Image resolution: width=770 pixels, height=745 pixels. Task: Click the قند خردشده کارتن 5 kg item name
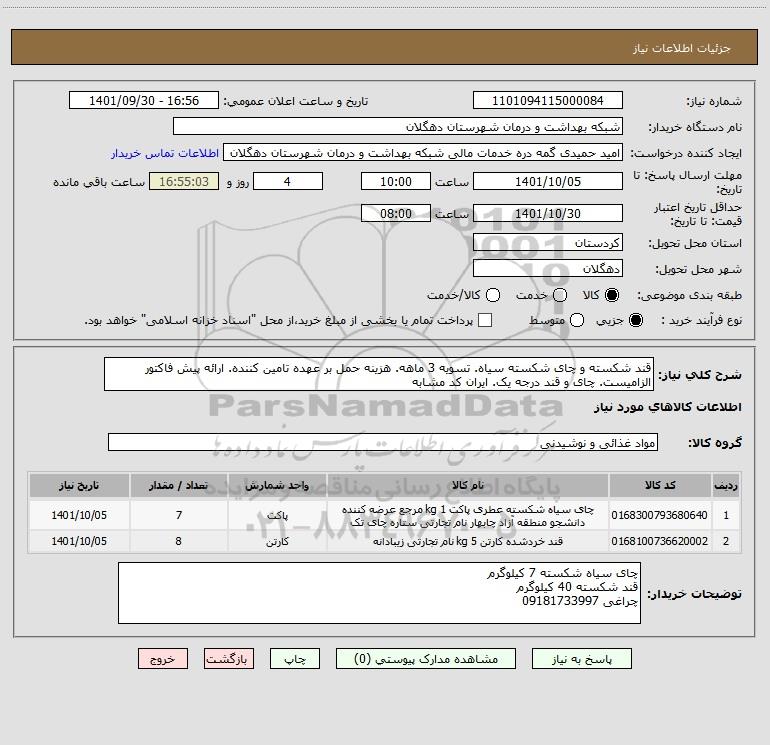coord(468,541)
